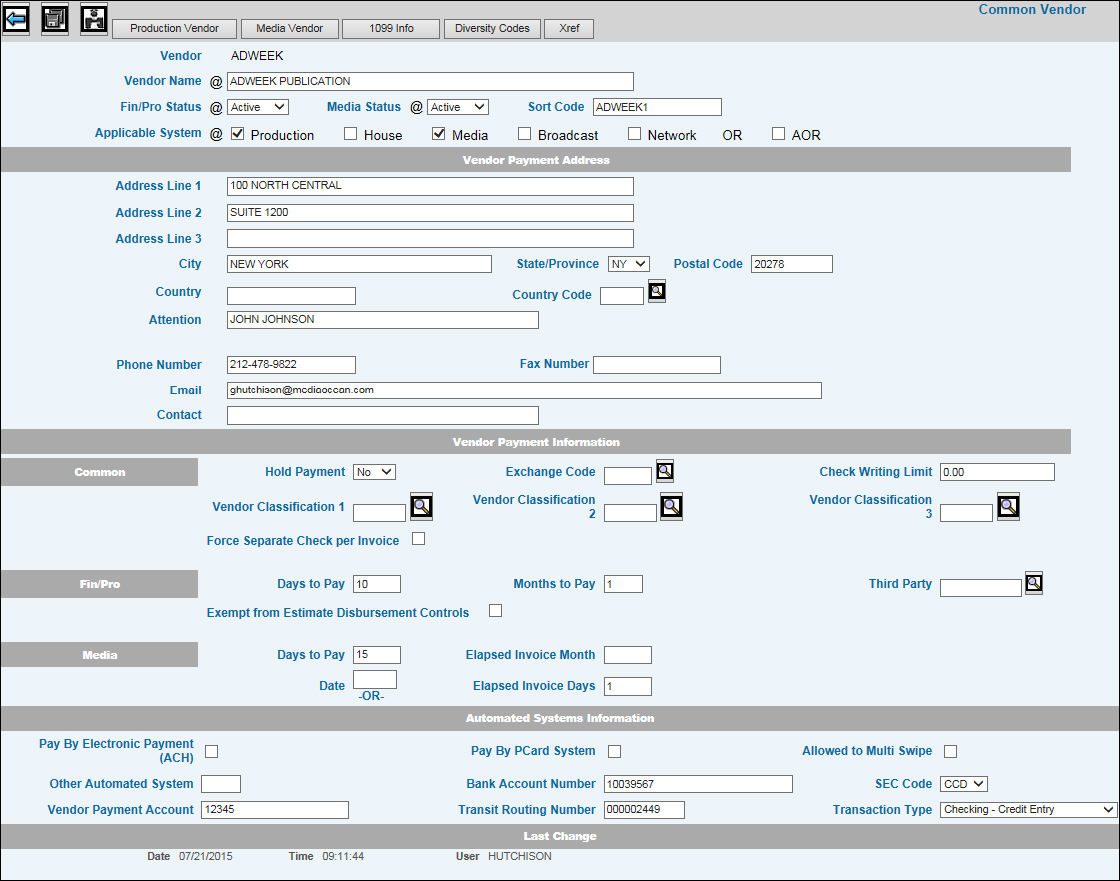The width and height of the screenshot is (1120, 881).
Task: Open Vendor Classification 3 lookup icon
Action: point(1008,507)
